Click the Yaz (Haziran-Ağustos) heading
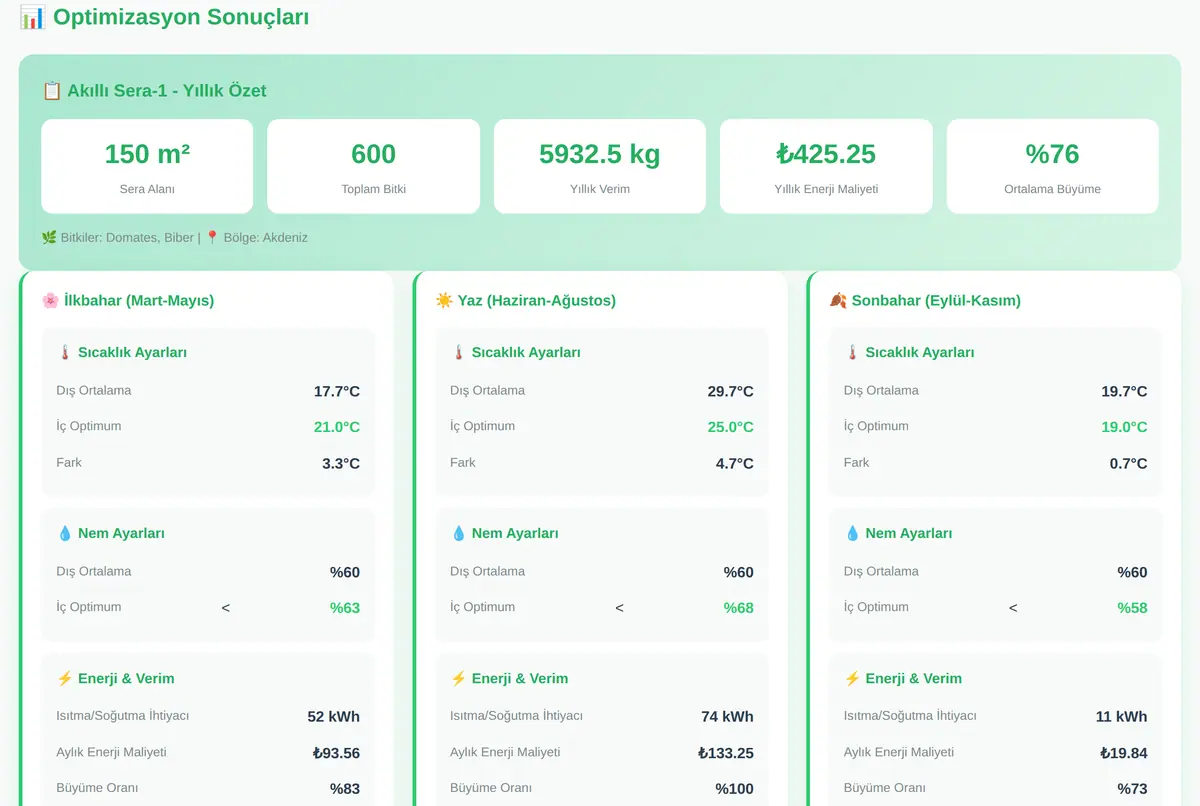Viewport: 1200px width, 806px height. (537, 300)
